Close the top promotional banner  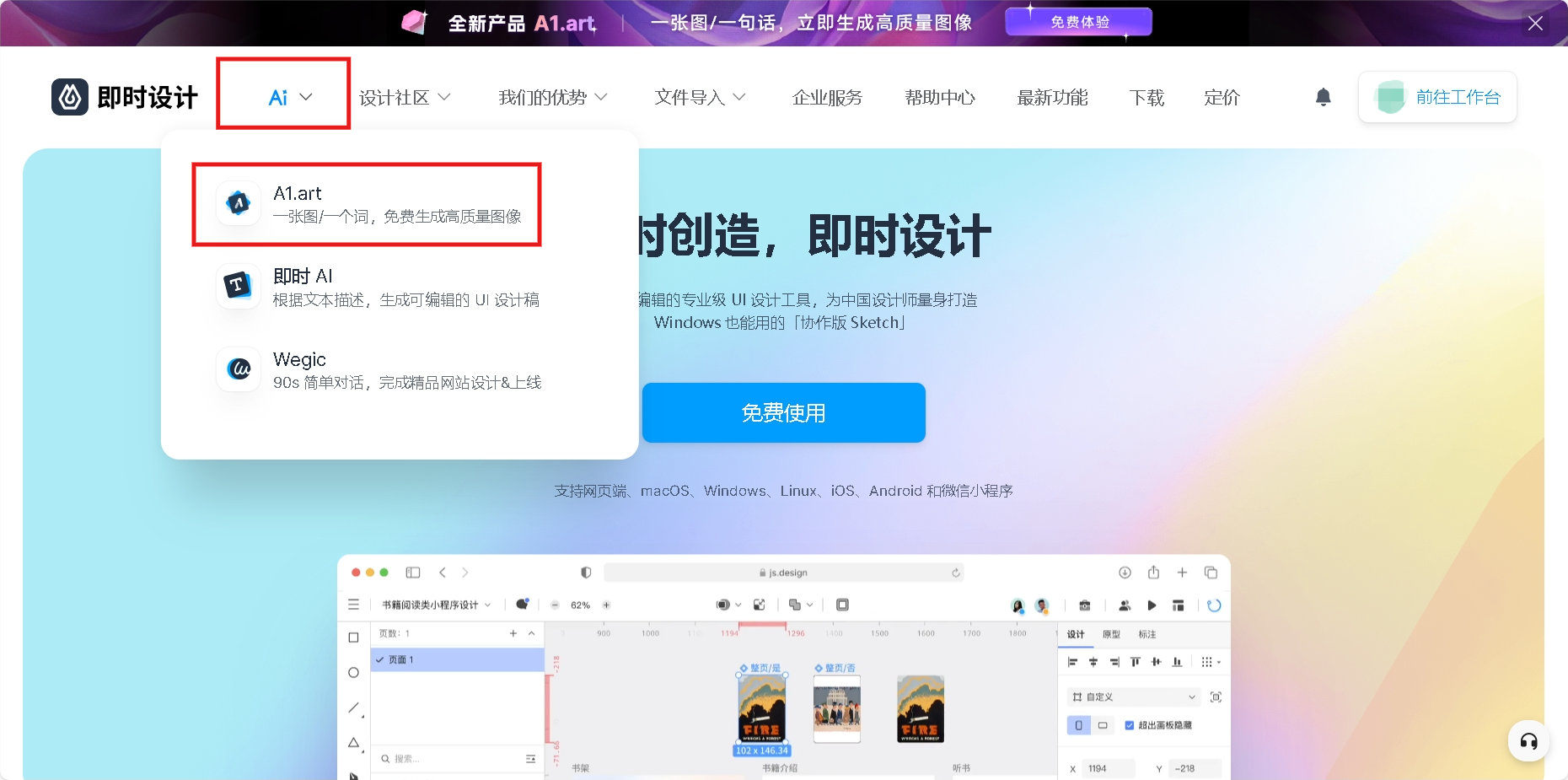1535,24
